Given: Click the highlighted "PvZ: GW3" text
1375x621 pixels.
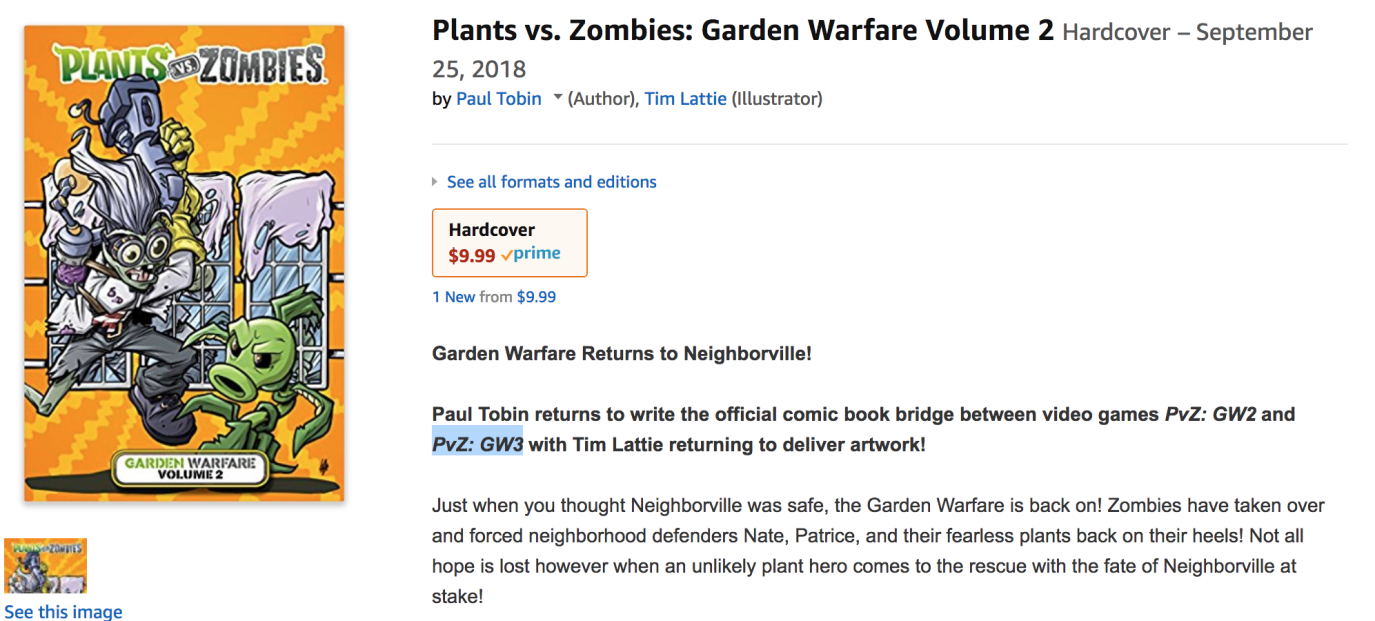Looking at the screenshot, I should pyautogui.click(x=477, y=444).
